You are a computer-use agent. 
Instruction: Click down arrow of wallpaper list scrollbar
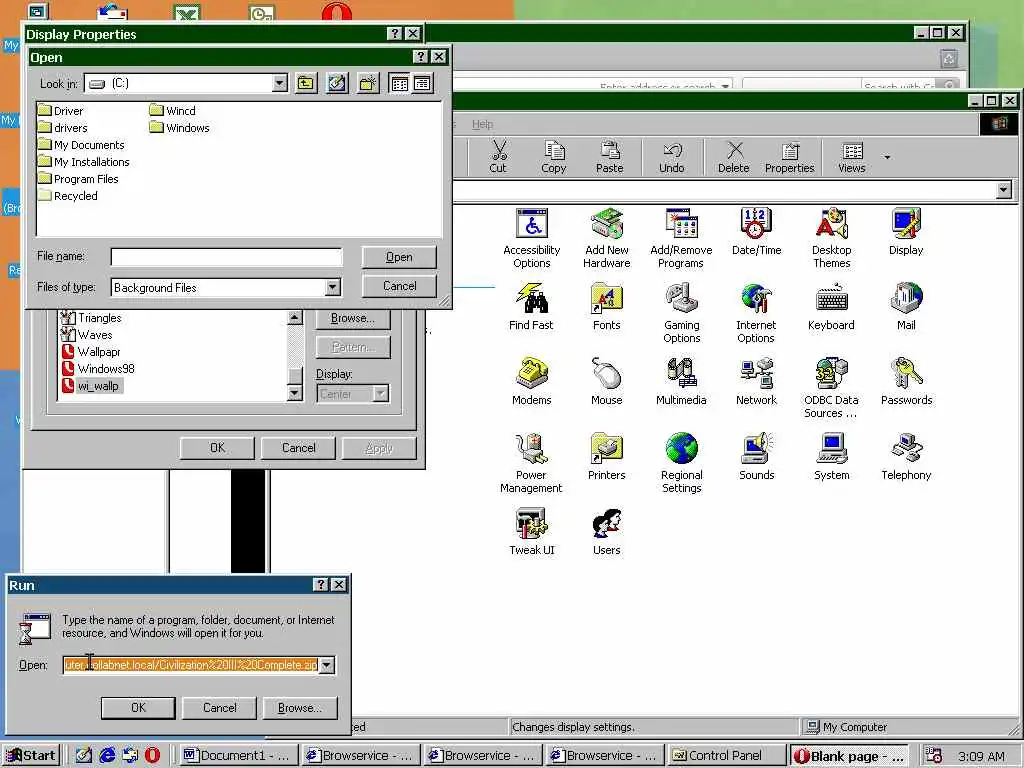point(295,394)
